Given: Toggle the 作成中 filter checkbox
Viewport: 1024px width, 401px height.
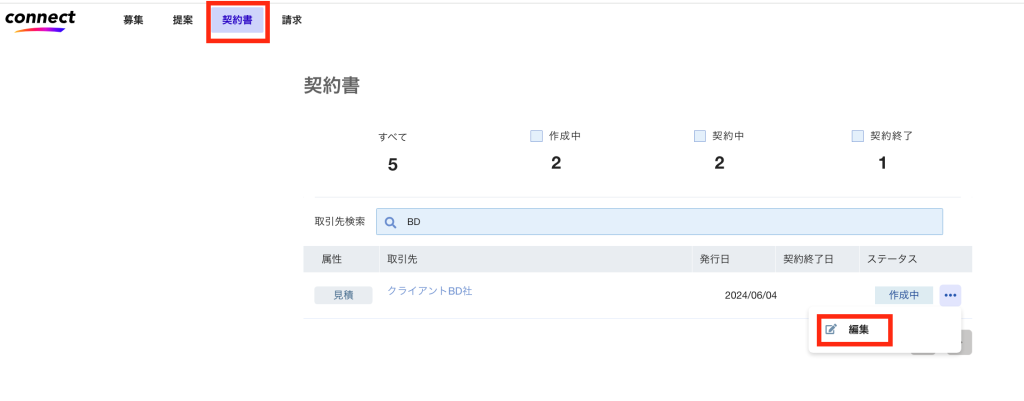Looking at the screenshot, I should pos(536,136).
